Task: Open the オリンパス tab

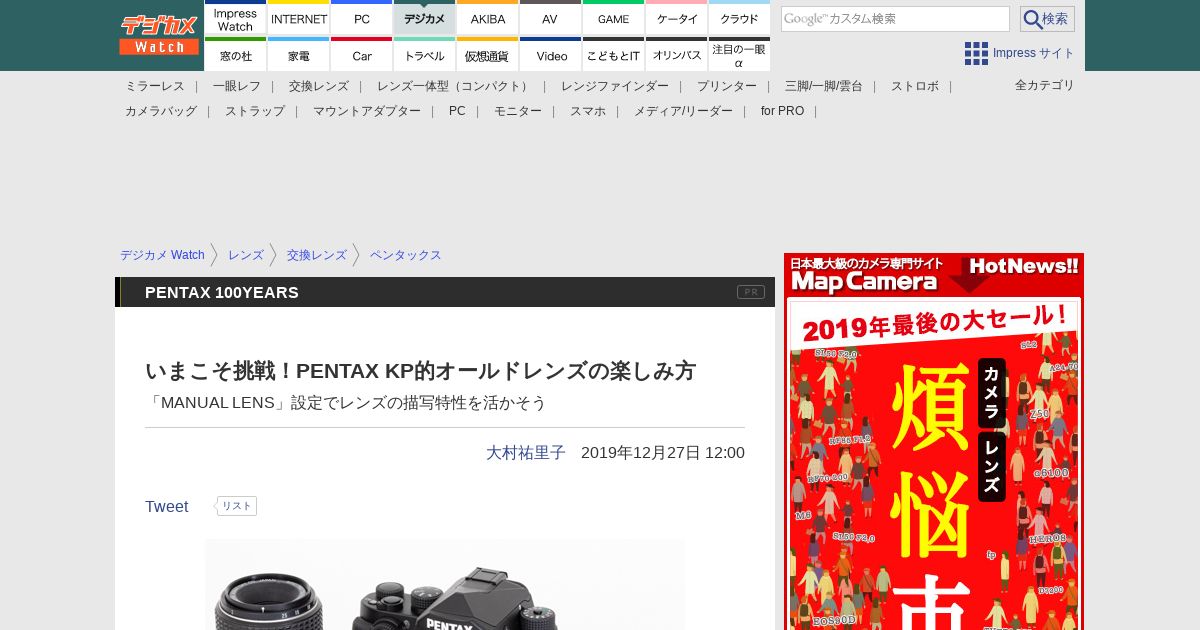Action: [x=677, y=54]
